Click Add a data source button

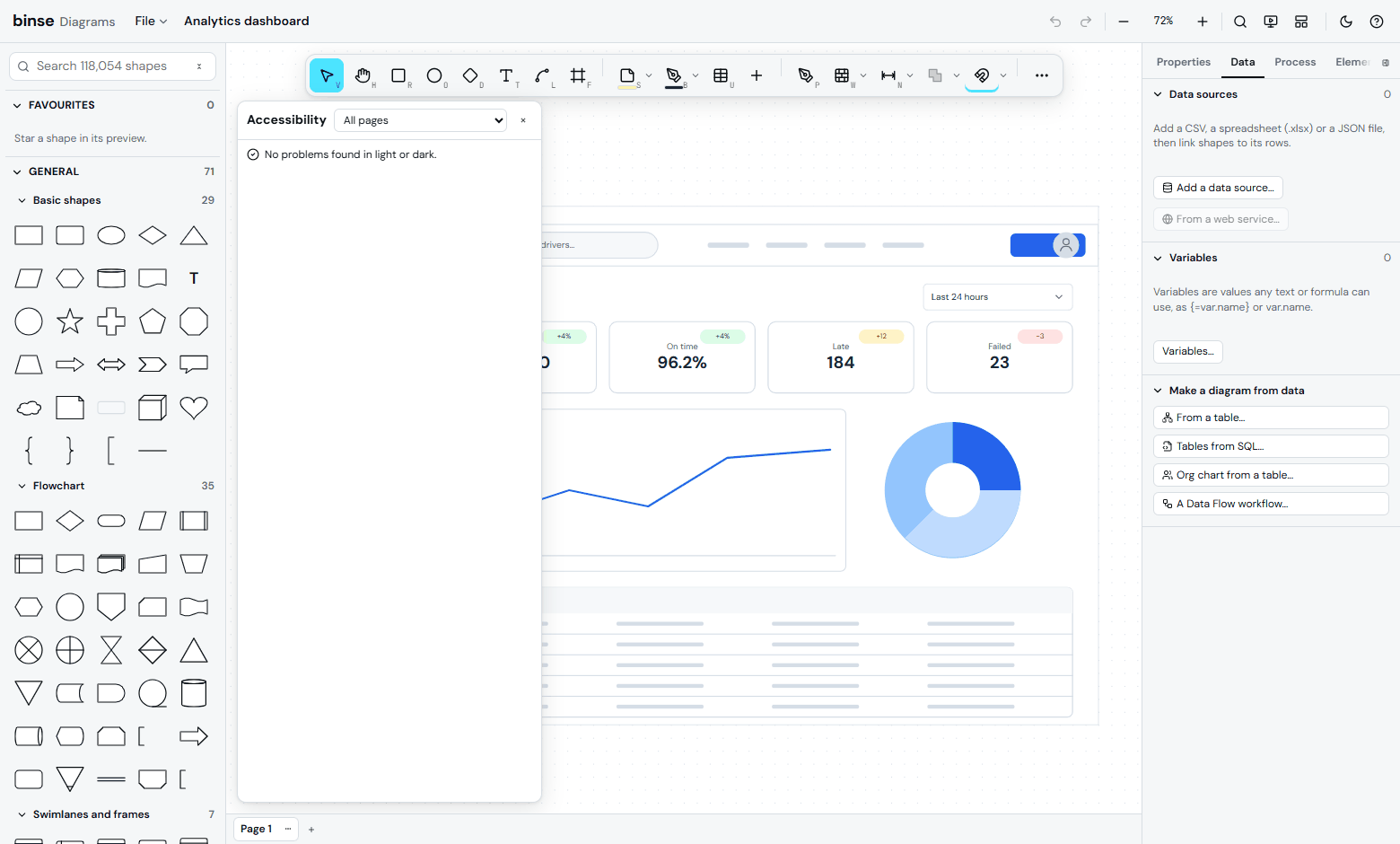[x=1218, y=188]
